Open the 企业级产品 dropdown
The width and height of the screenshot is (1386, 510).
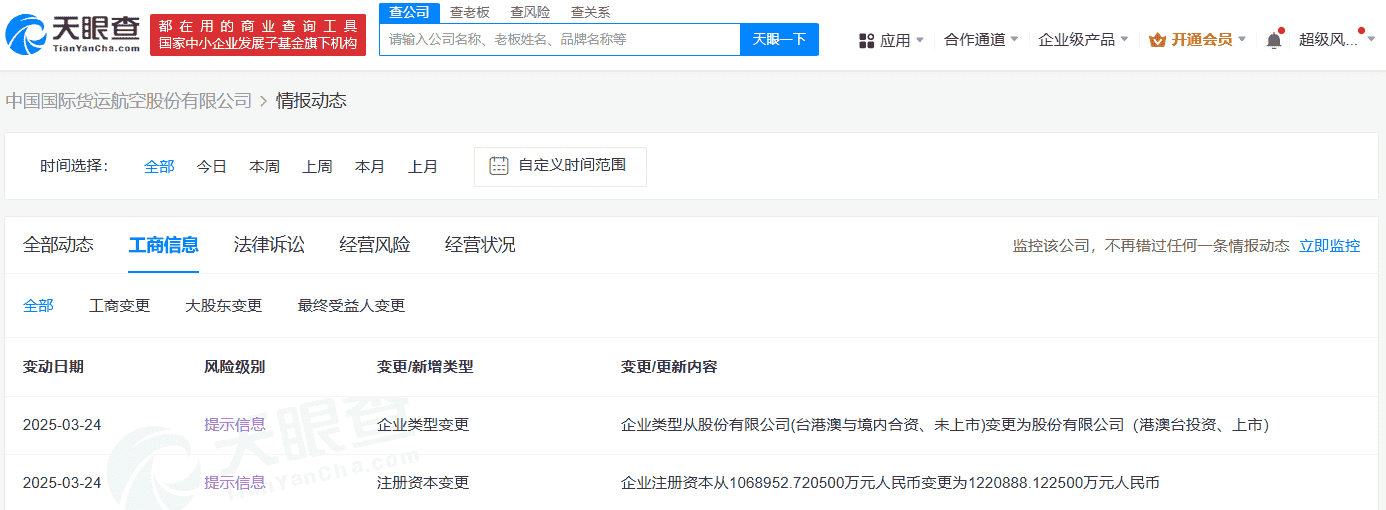[1083, 40]
